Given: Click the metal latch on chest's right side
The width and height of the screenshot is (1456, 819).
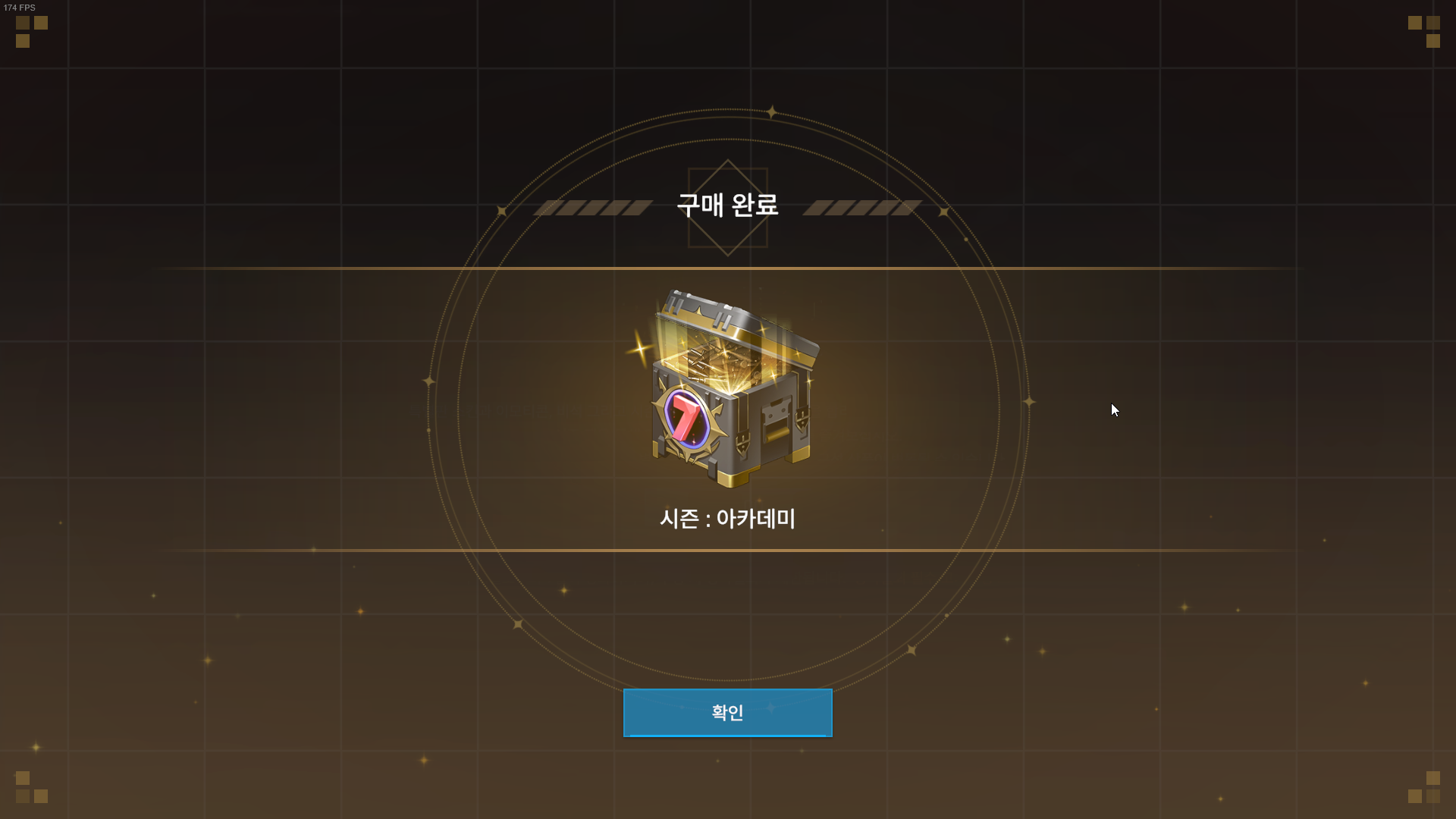Looking at the screenshot, I should coord(777,424).
